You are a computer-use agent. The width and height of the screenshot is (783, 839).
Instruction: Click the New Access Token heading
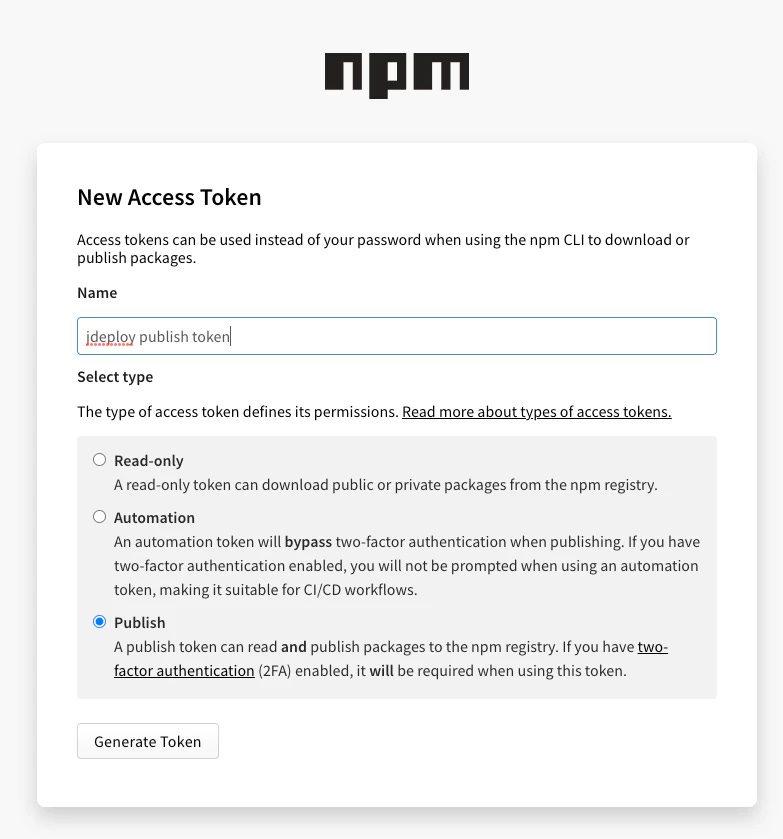tap(169, 197)
